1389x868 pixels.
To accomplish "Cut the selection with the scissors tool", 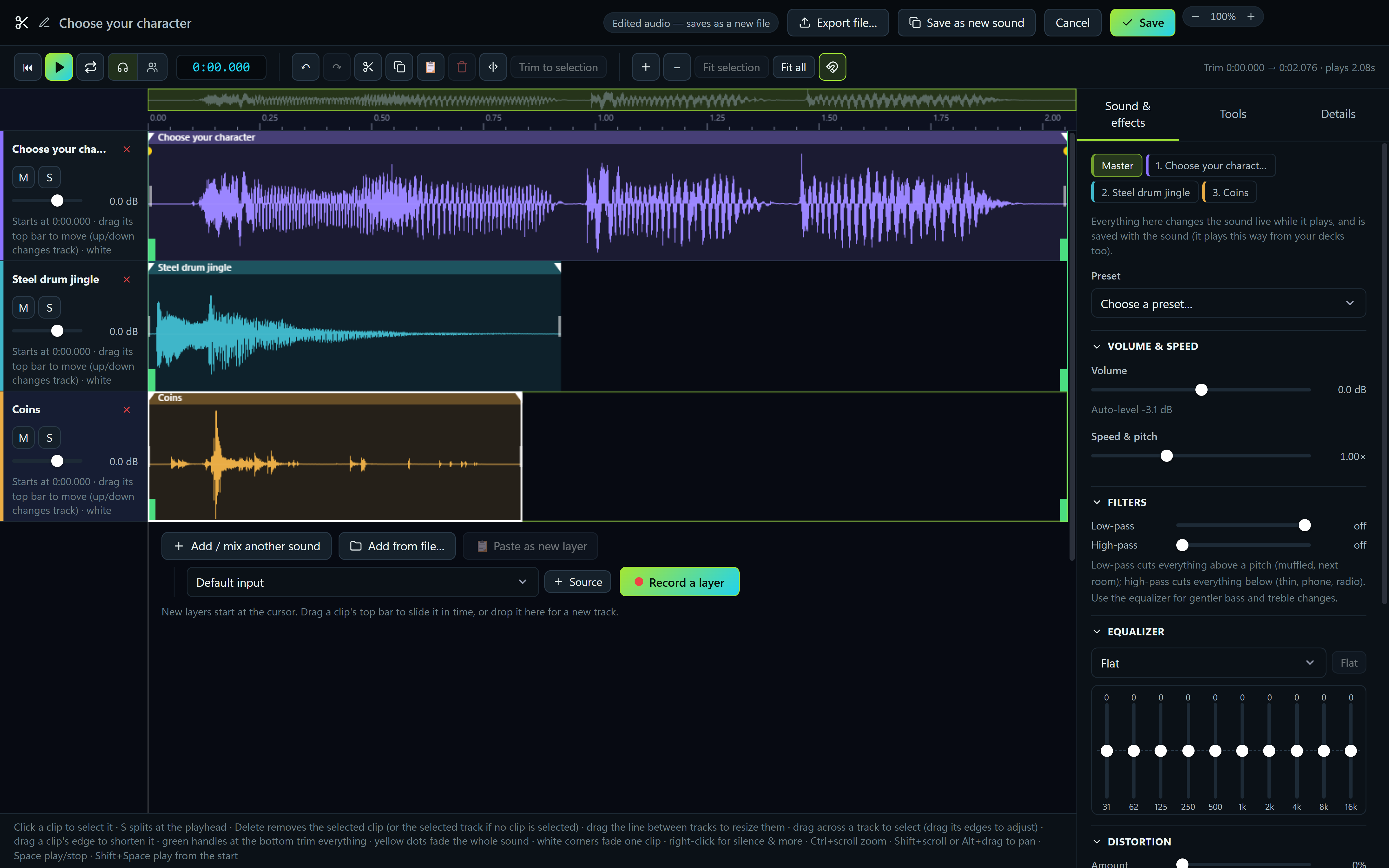I will 368,67.
